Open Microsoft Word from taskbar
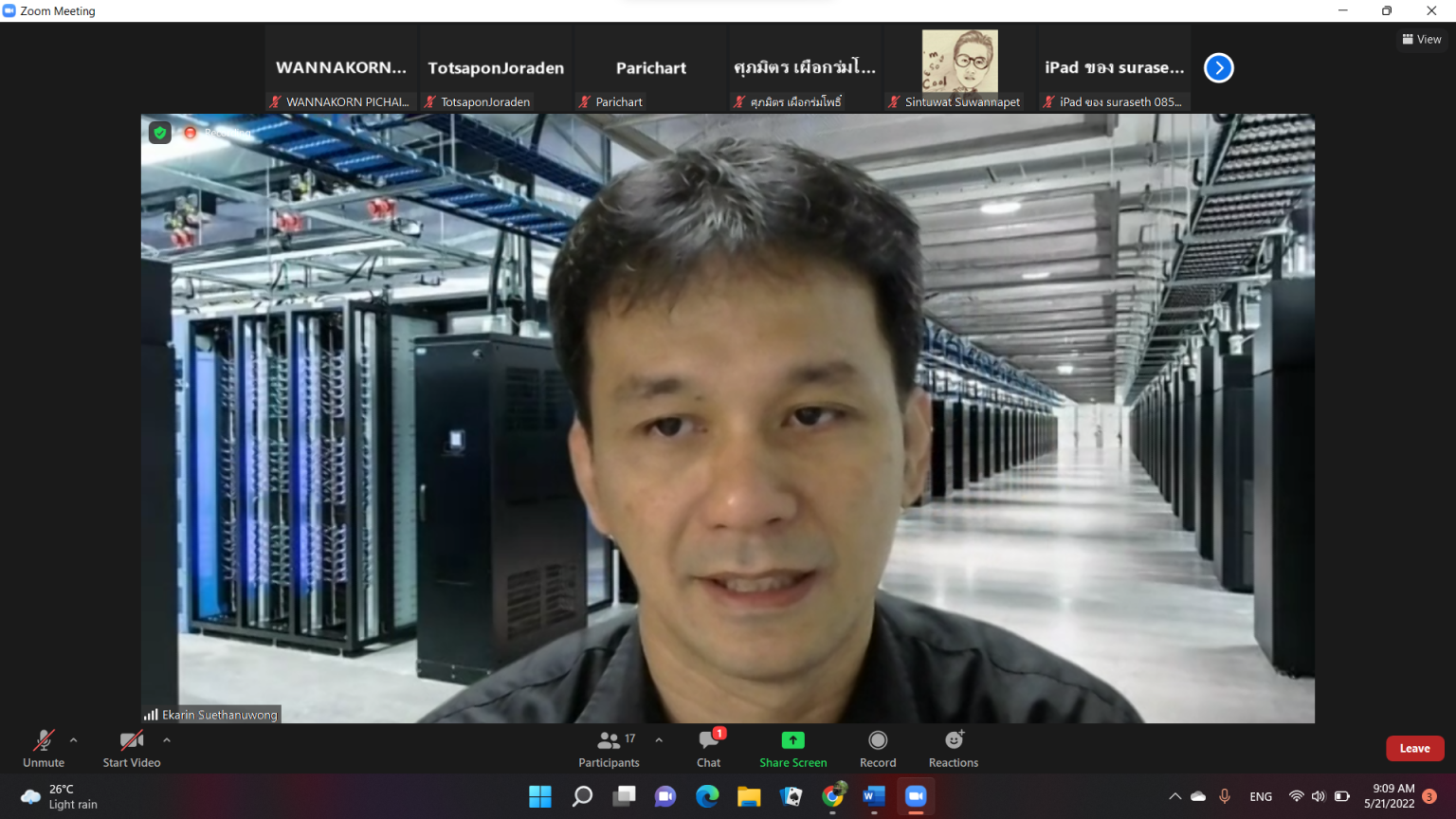Viewport: 1456px width, 819px height. coord(874,796)
